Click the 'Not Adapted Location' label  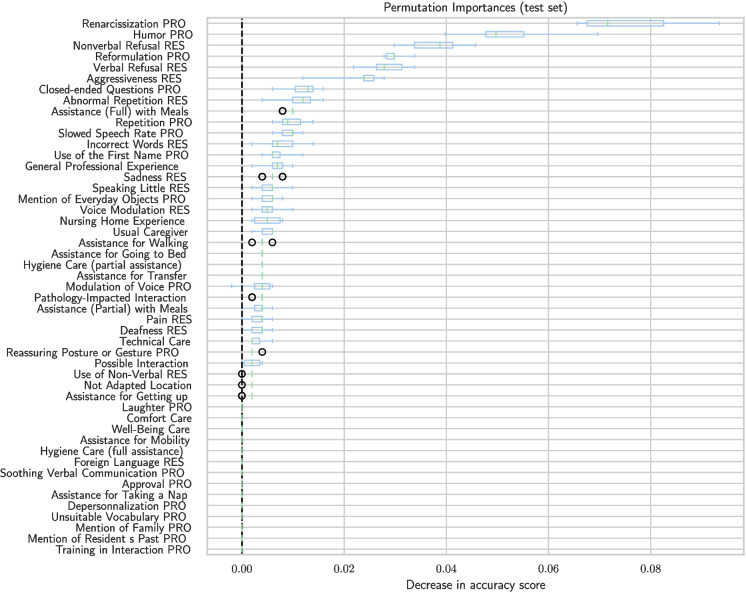pyautogui.click(x=137, y=385)
